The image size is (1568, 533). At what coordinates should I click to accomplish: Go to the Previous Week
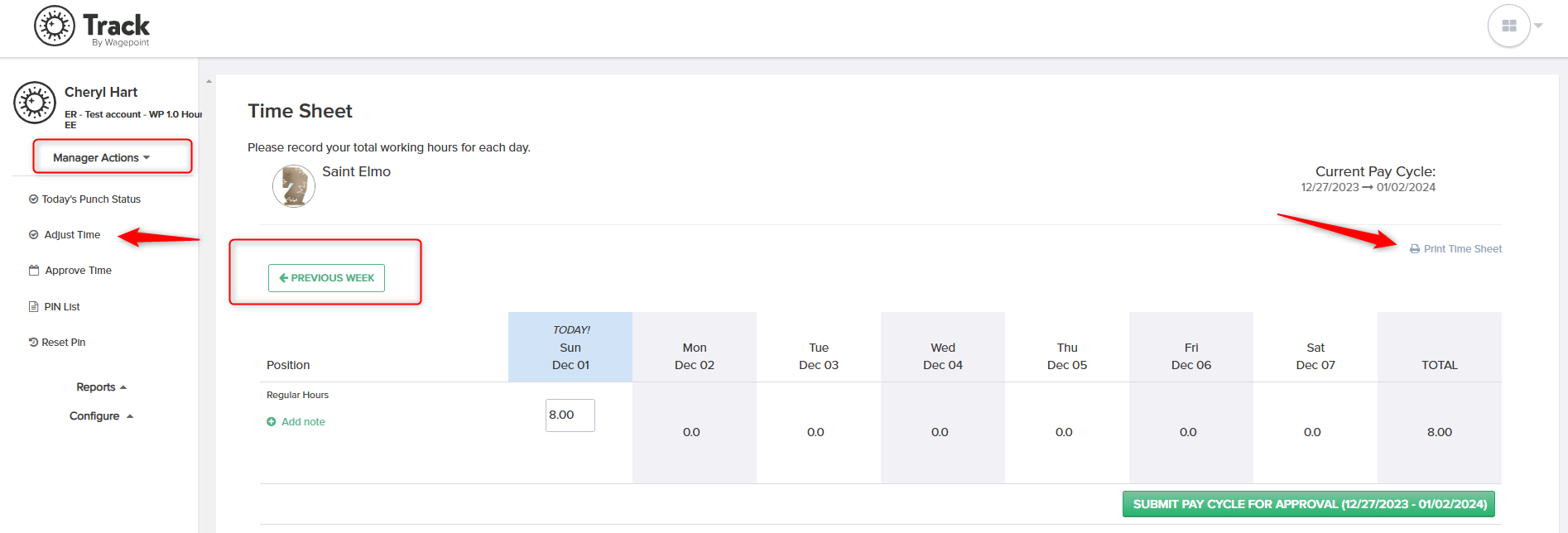click(x=326, y=278)
